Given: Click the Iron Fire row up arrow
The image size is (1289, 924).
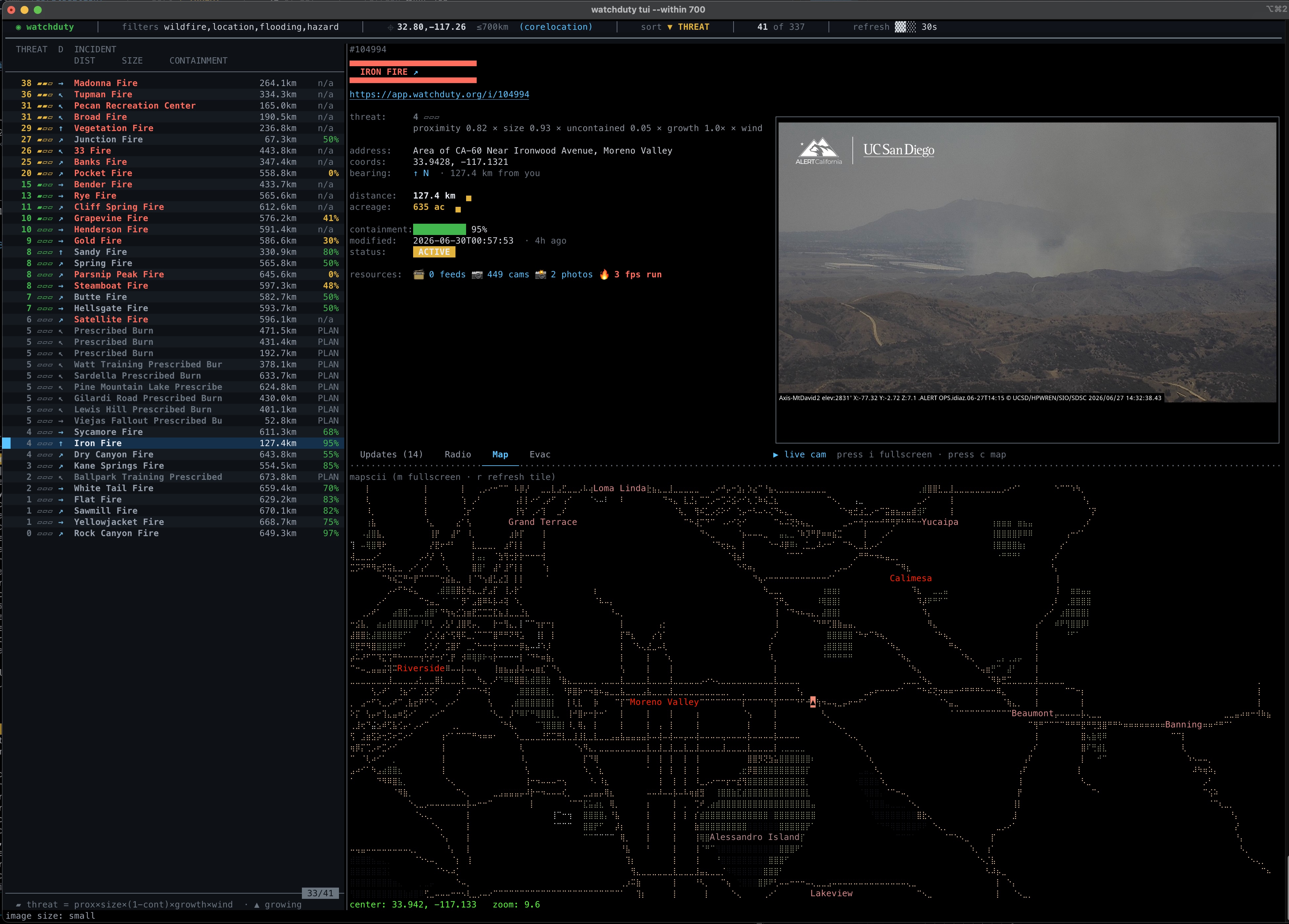Looking at the screenshot, I should tap(61, 443).
